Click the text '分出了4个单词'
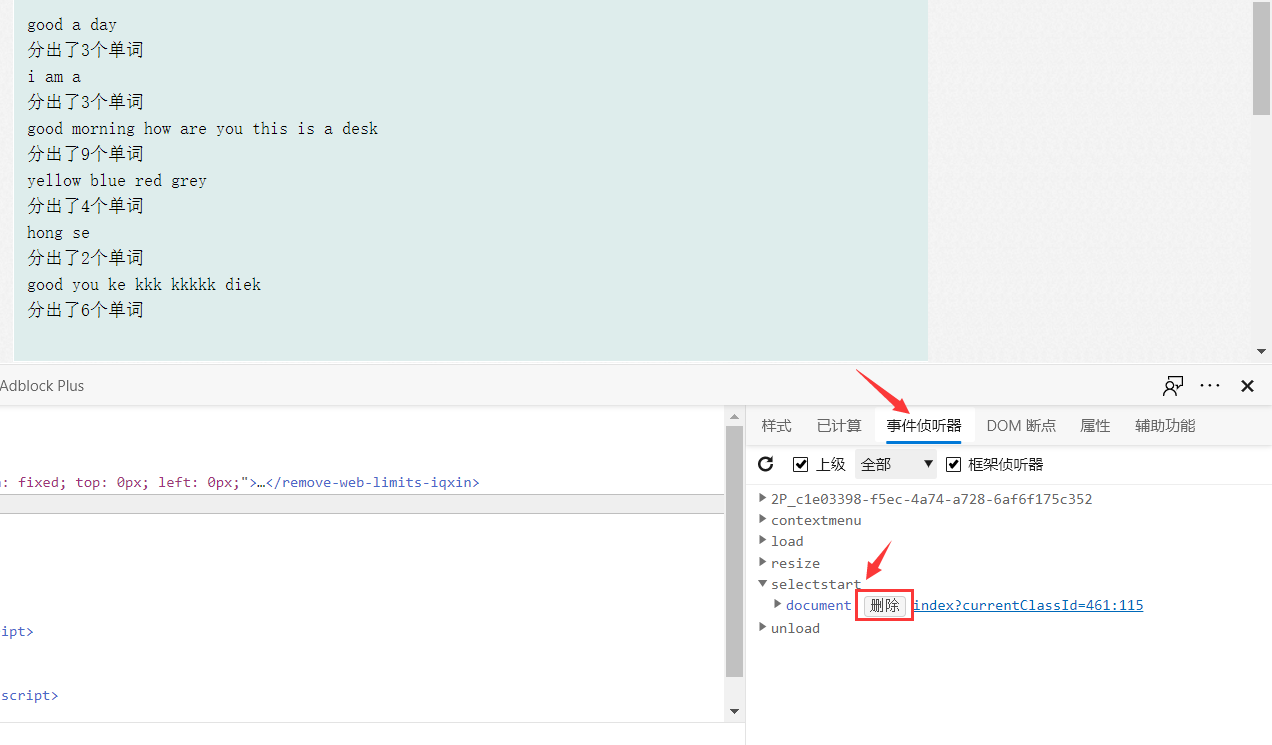The width and height of the screenshot is (1272, 745). pyautogui.click(x=86, y=206)
